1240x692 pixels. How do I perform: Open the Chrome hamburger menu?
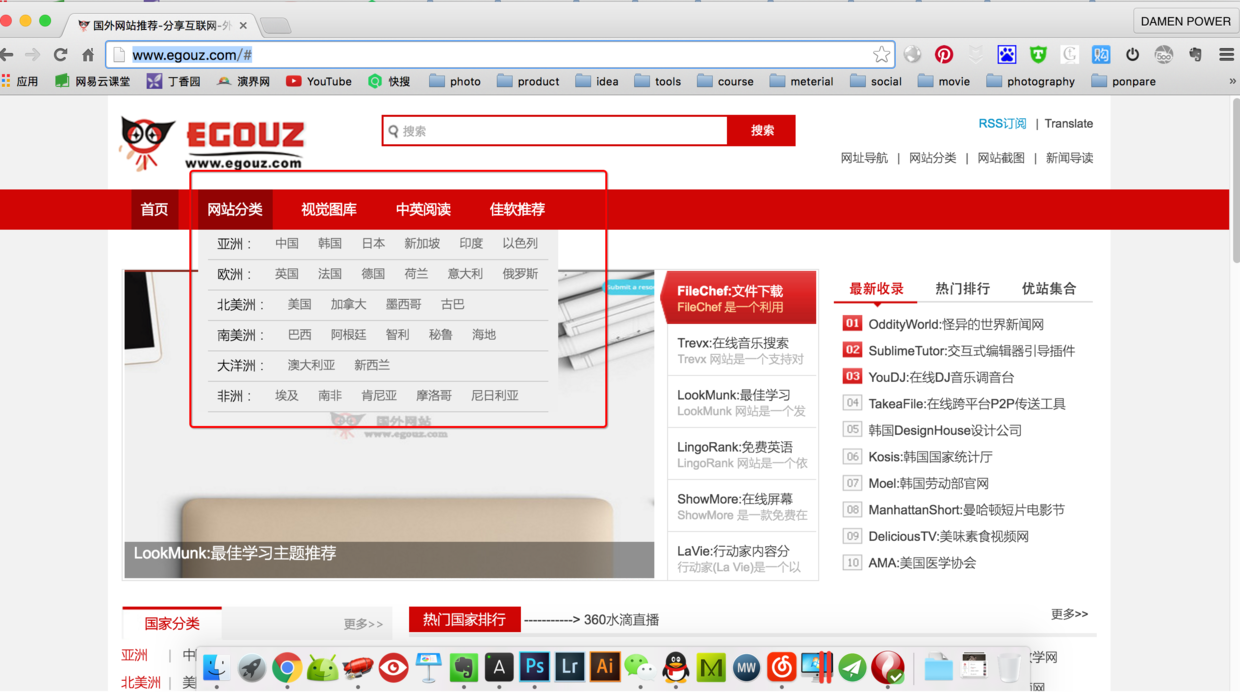point(1226,54)
